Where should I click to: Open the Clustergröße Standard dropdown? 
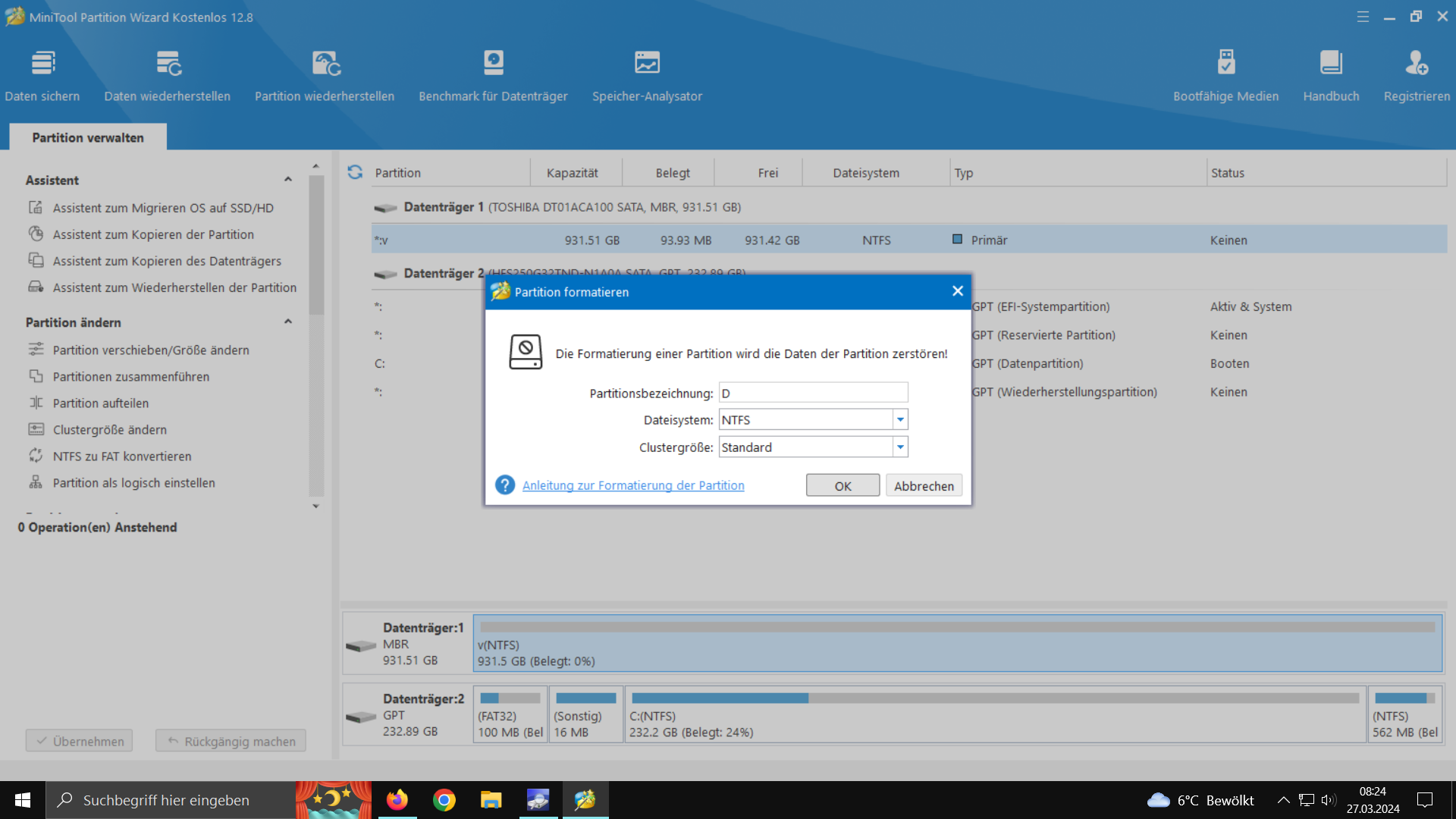click(900, 447)
